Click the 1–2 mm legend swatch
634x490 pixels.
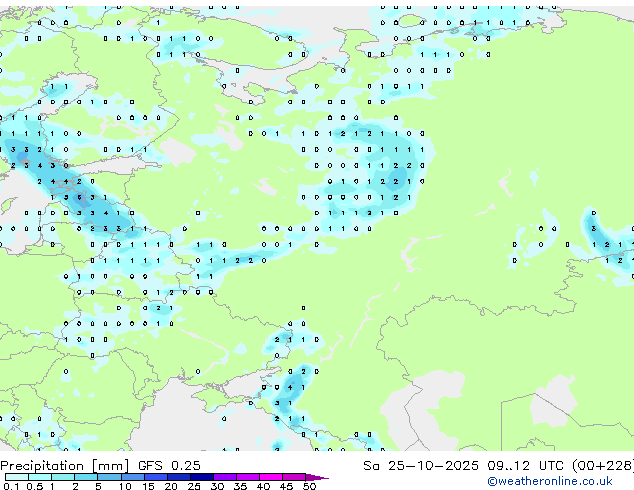click(63, 477)
